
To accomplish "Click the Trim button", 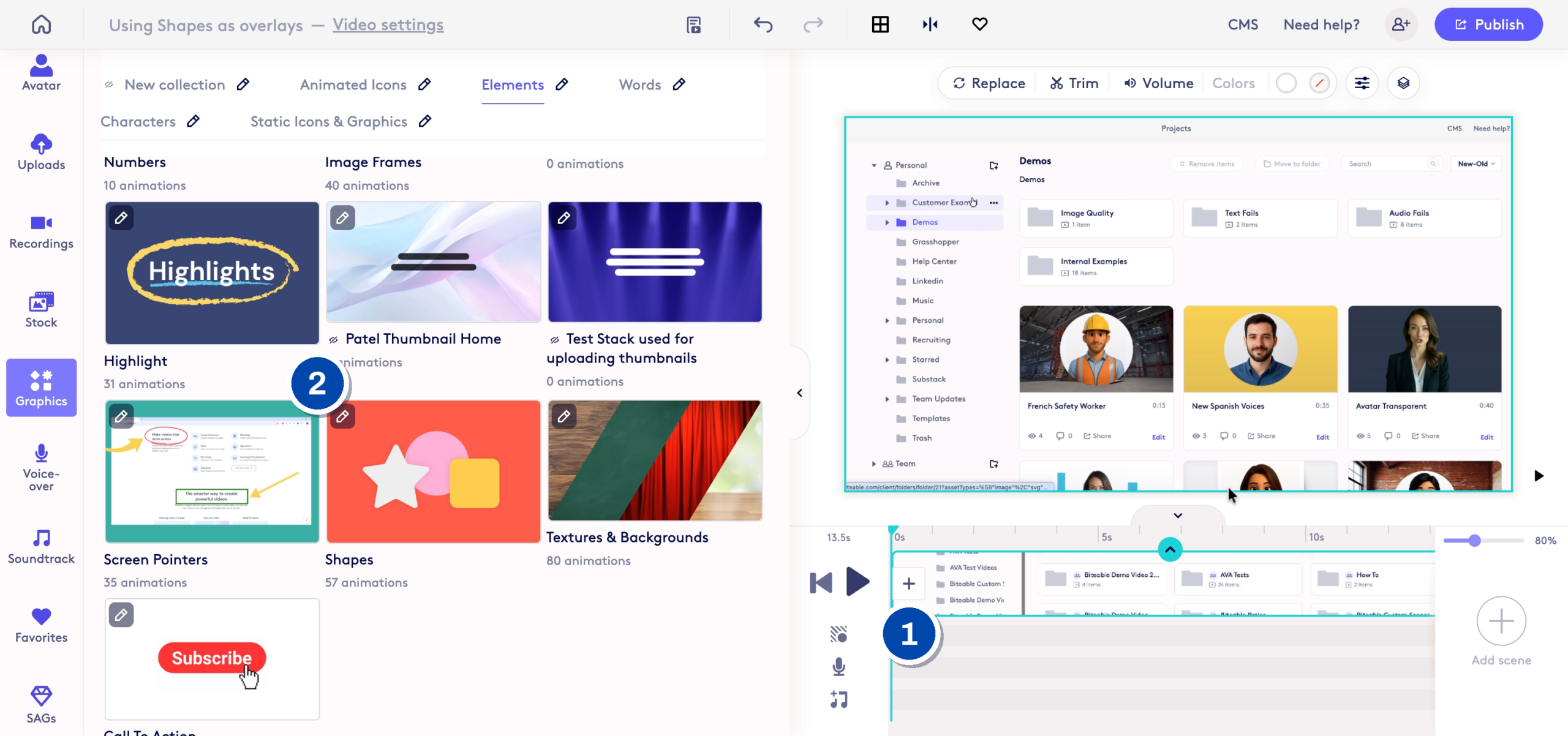I will pos(1074,83).
